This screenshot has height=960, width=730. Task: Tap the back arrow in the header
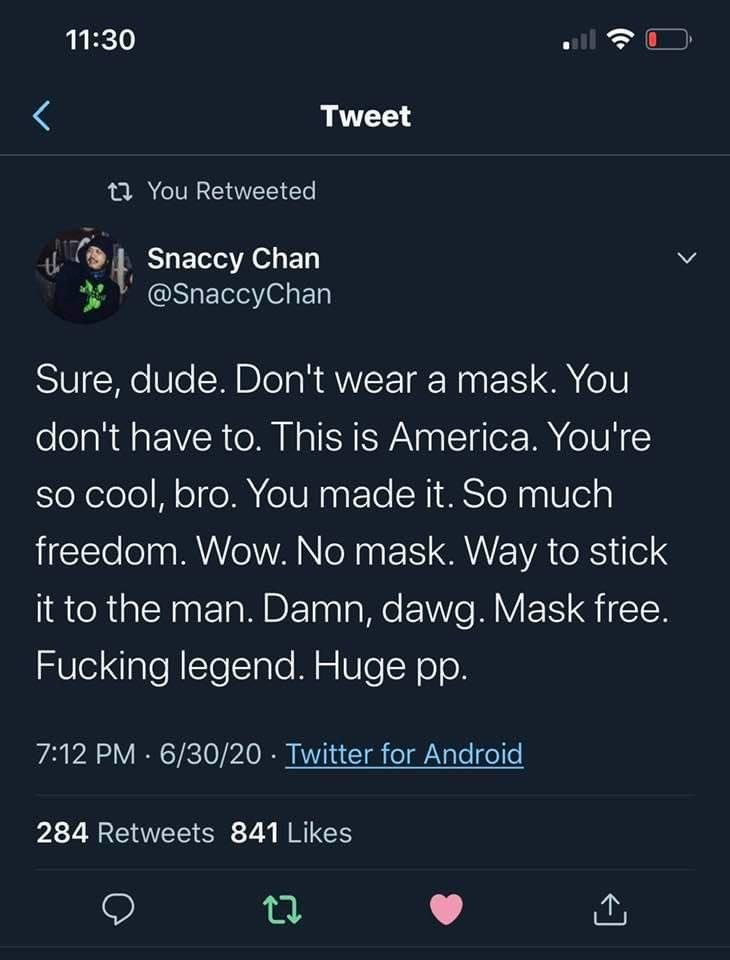(42, 117)
